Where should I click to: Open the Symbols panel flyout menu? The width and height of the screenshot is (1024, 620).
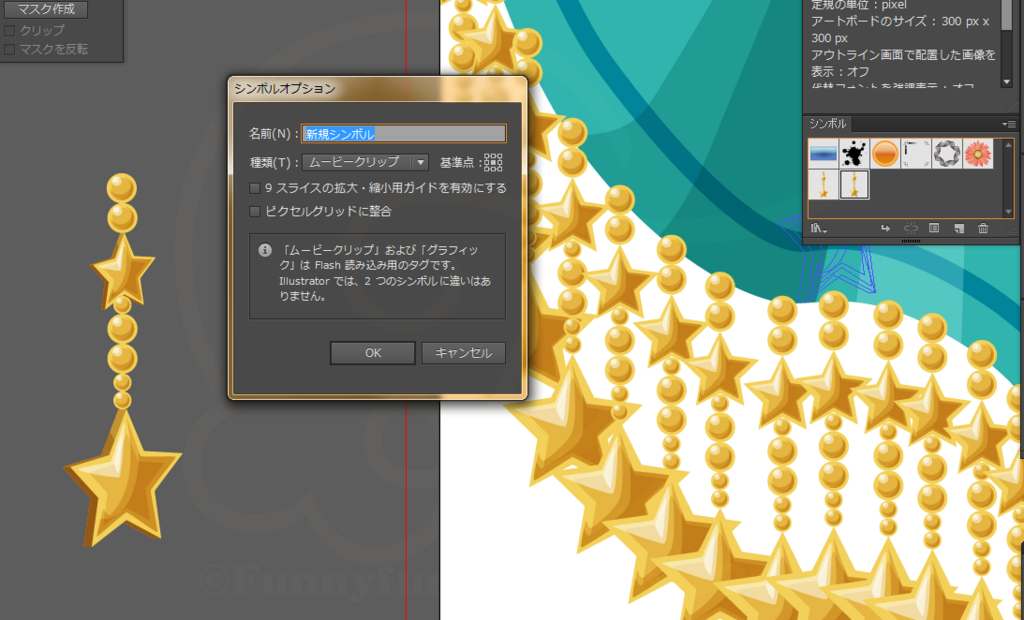(x=1009, y=123)
